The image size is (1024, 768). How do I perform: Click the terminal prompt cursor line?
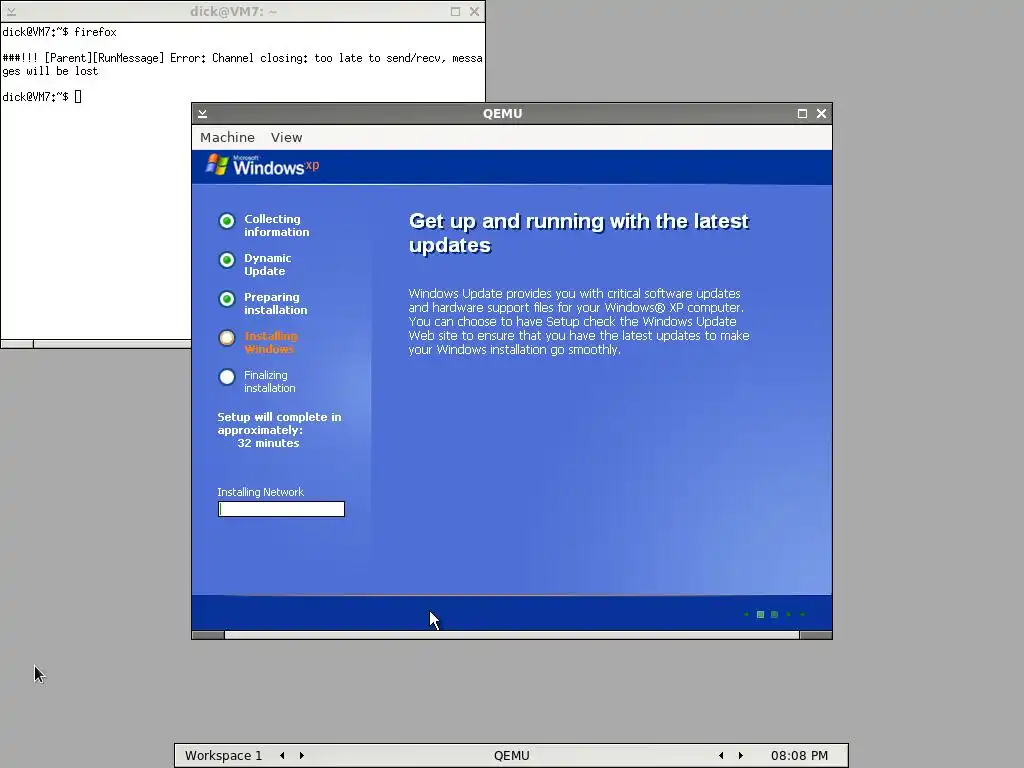pos(42,97)
